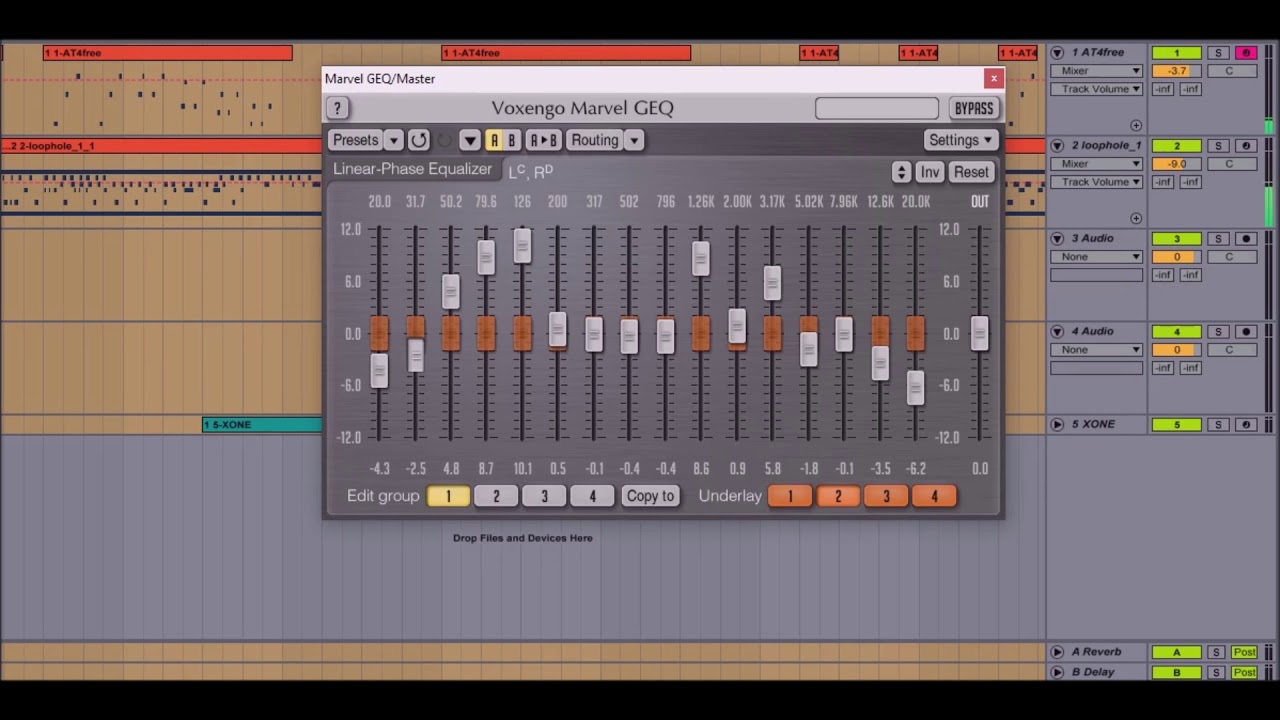1280x720 pixels.
Task: Solo track 1 AT4free
Action: point(1218,52)
